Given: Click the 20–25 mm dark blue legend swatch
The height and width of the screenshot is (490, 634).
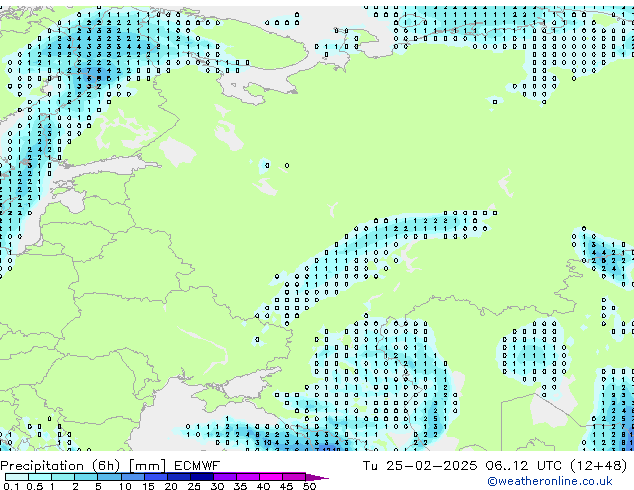Looking at the screenshot, I should [179, 477].
